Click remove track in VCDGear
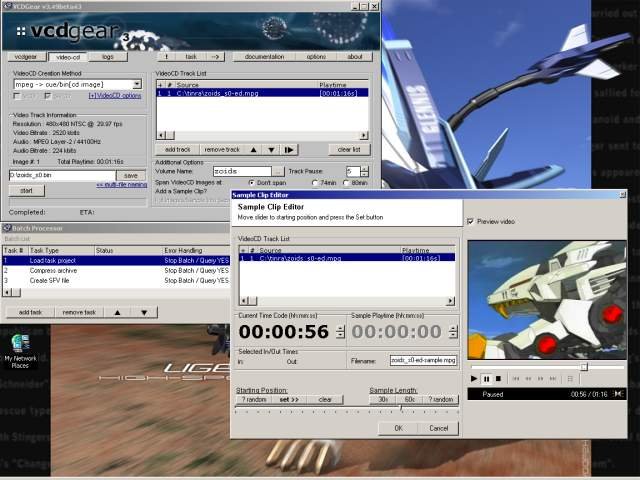640x480 pixels. click(x=222, y=150)
